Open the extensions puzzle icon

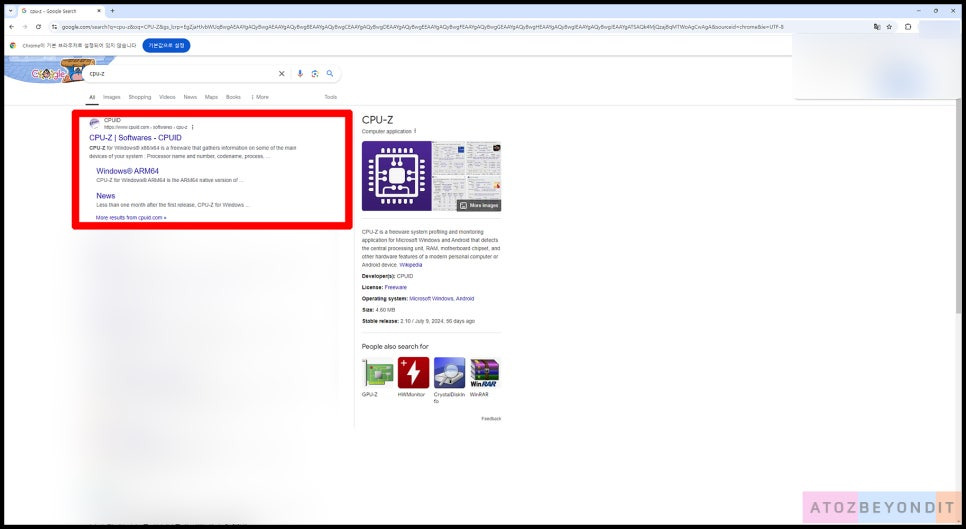(x=907, y=27)
